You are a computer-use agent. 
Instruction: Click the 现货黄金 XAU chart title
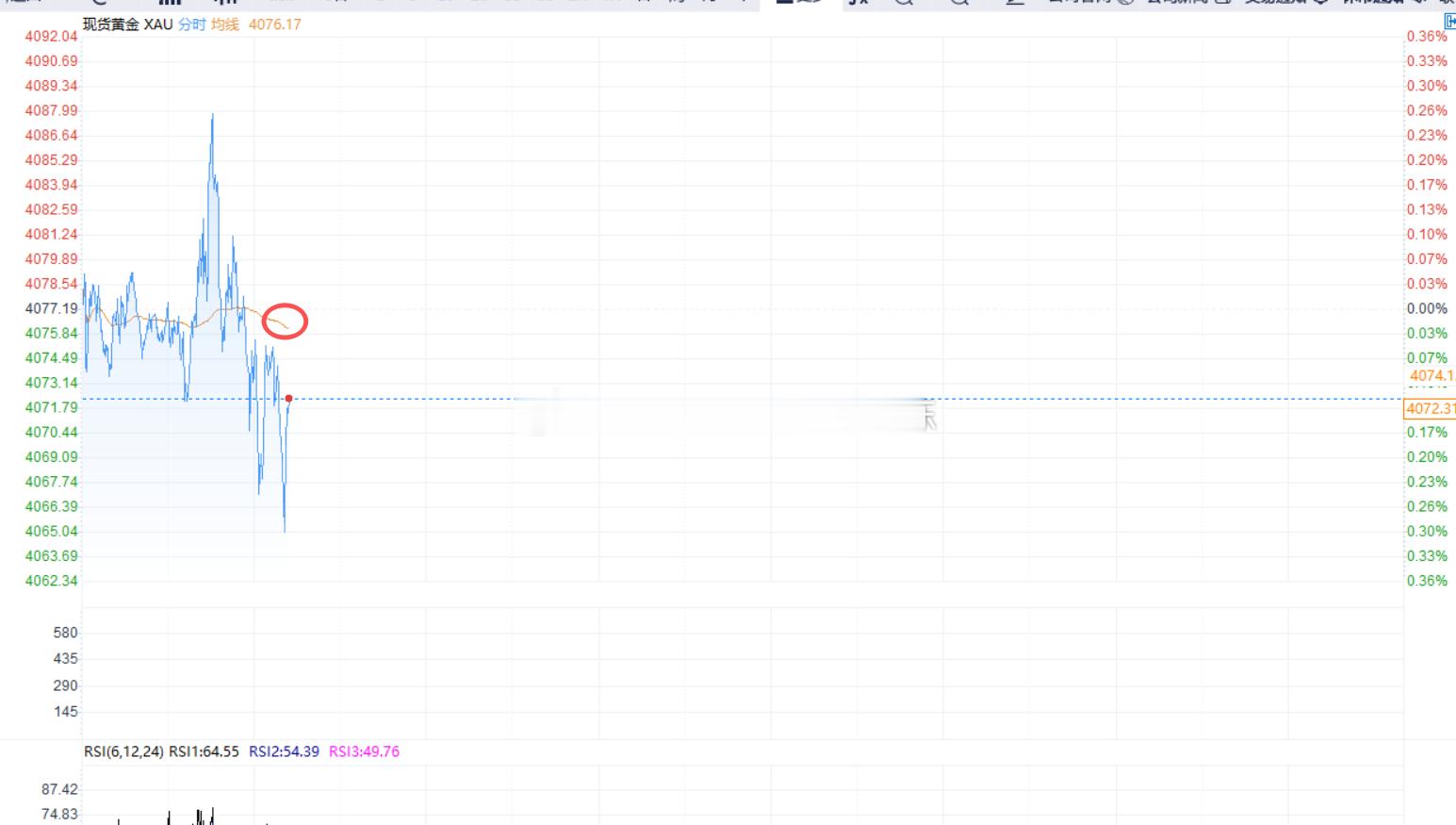[128, 25]
